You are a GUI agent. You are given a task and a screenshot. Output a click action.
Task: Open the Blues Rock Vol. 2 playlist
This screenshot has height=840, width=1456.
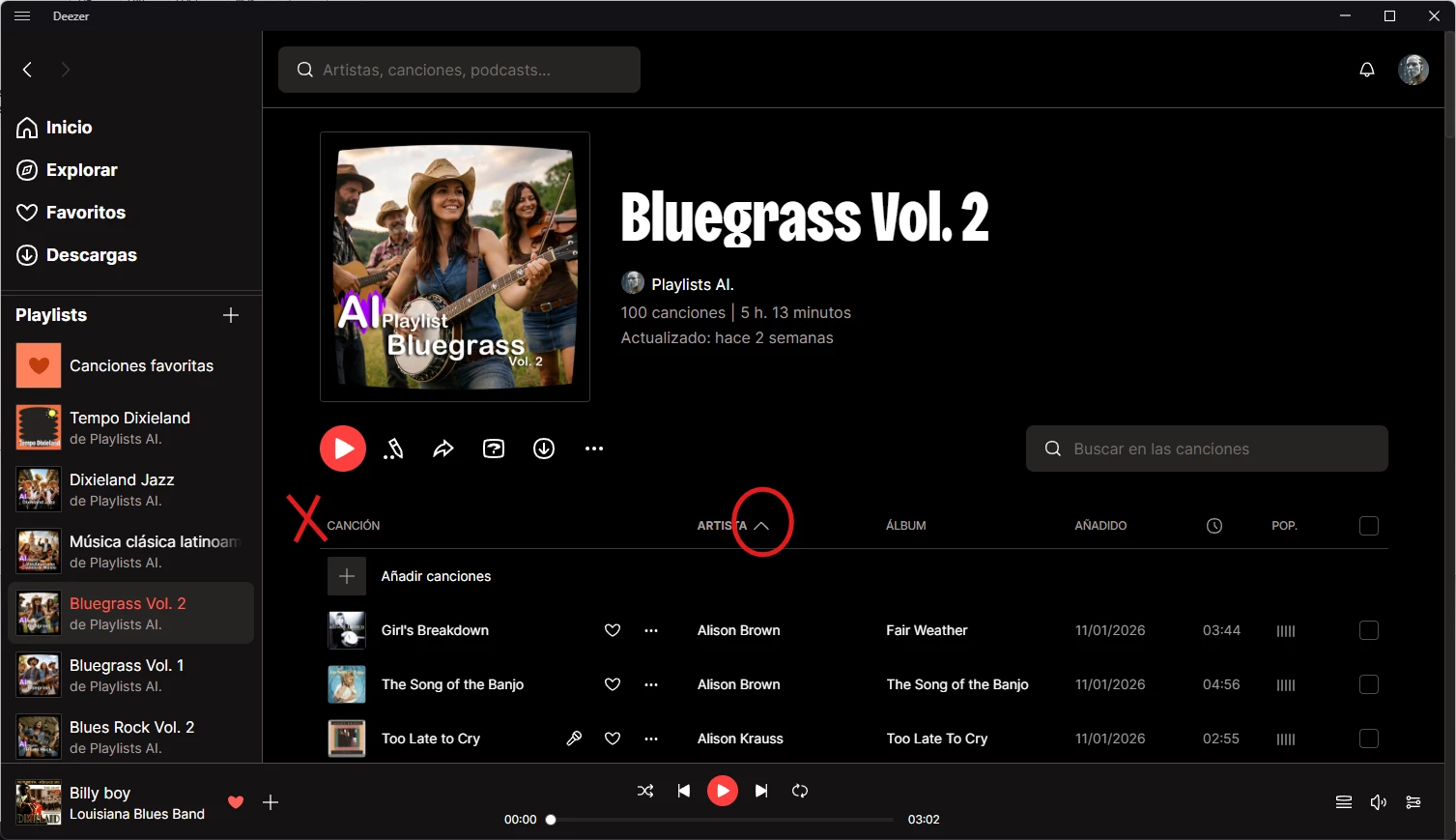[130, 737]
